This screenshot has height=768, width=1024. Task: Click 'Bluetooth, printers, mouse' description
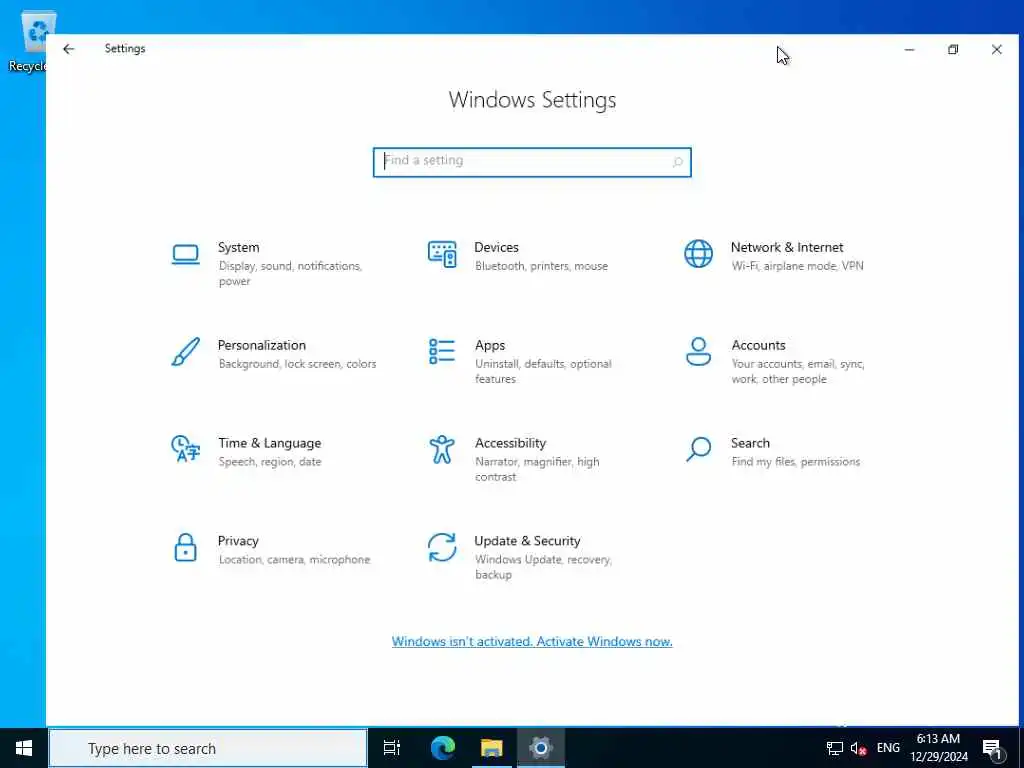click(541, 266)
